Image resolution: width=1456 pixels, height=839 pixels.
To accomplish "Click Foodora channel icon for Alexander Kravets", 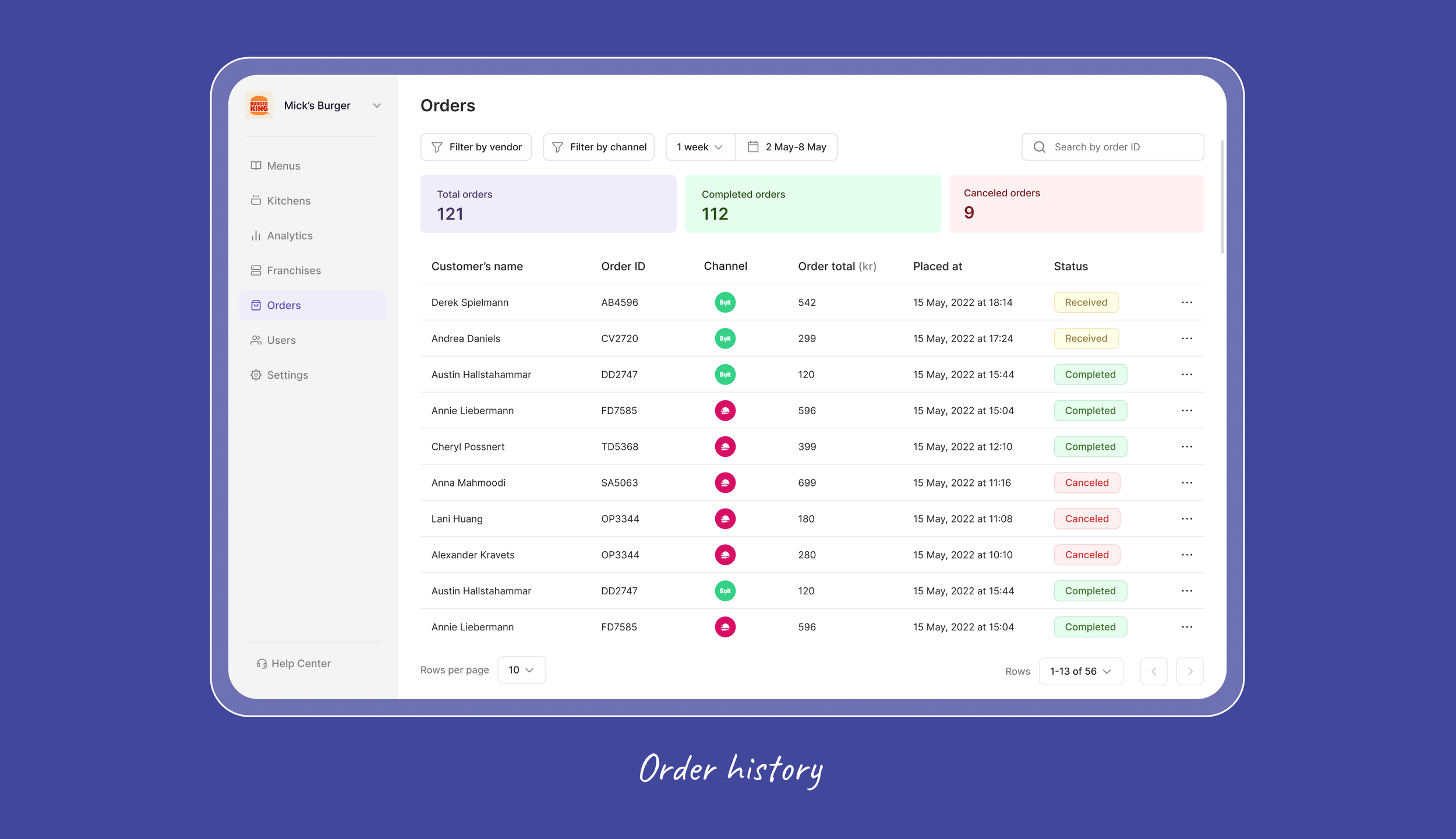I will pos(725,555).
